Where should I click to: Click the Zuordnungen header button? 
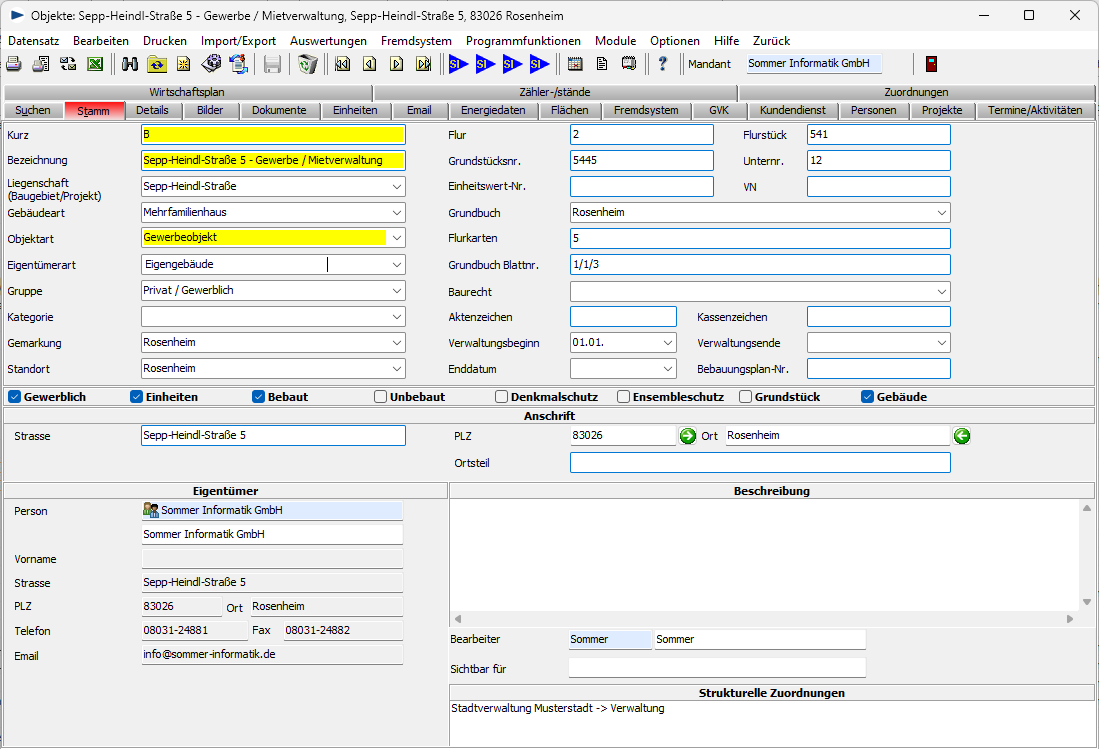[916, 92]
